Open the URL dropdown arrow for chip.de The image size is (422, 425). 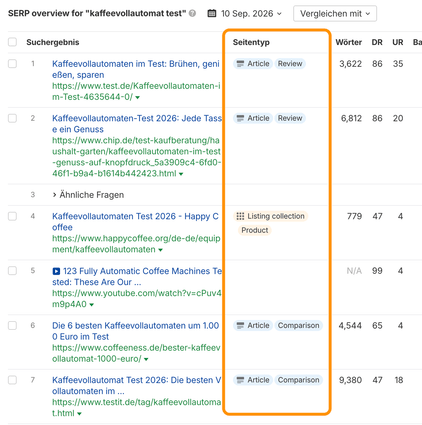pos(181,174)
